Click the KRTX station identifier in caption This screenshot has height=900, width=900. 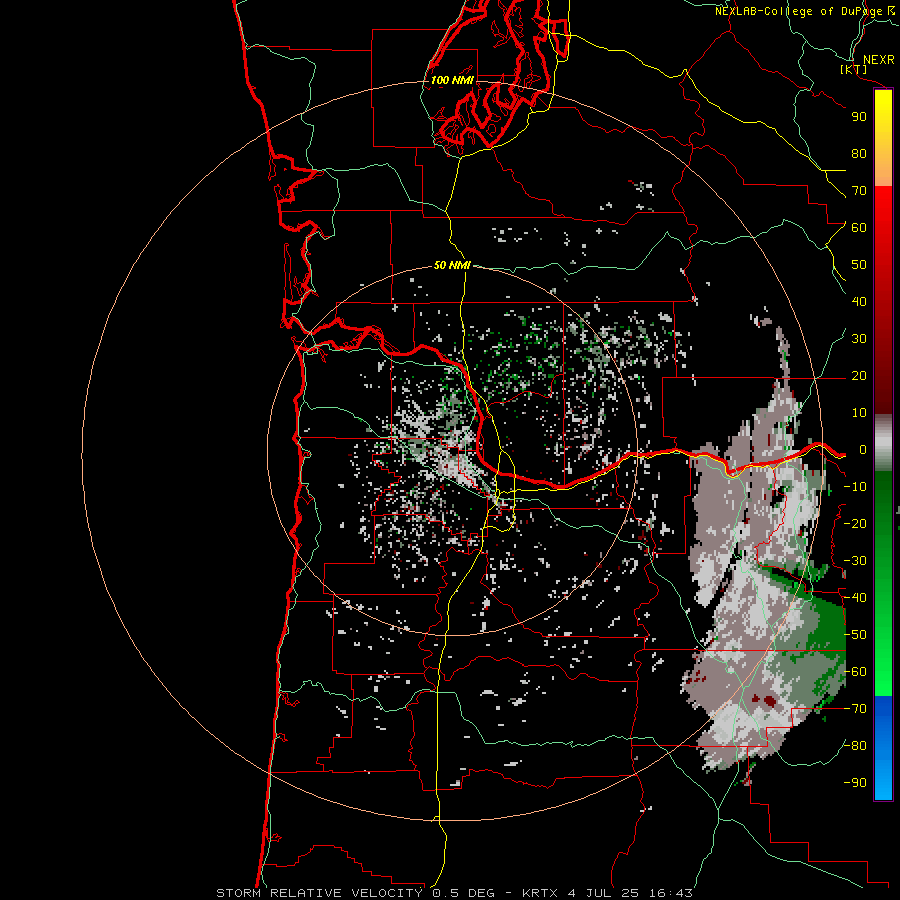[x=541, y=893]
